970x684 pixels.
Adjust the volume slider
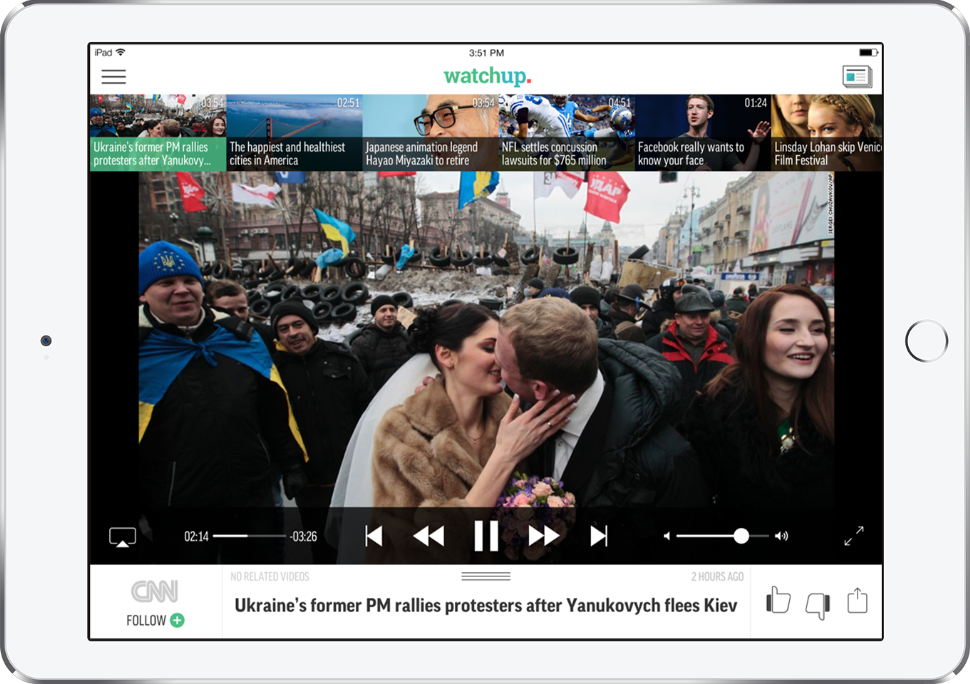pos(740,536)
